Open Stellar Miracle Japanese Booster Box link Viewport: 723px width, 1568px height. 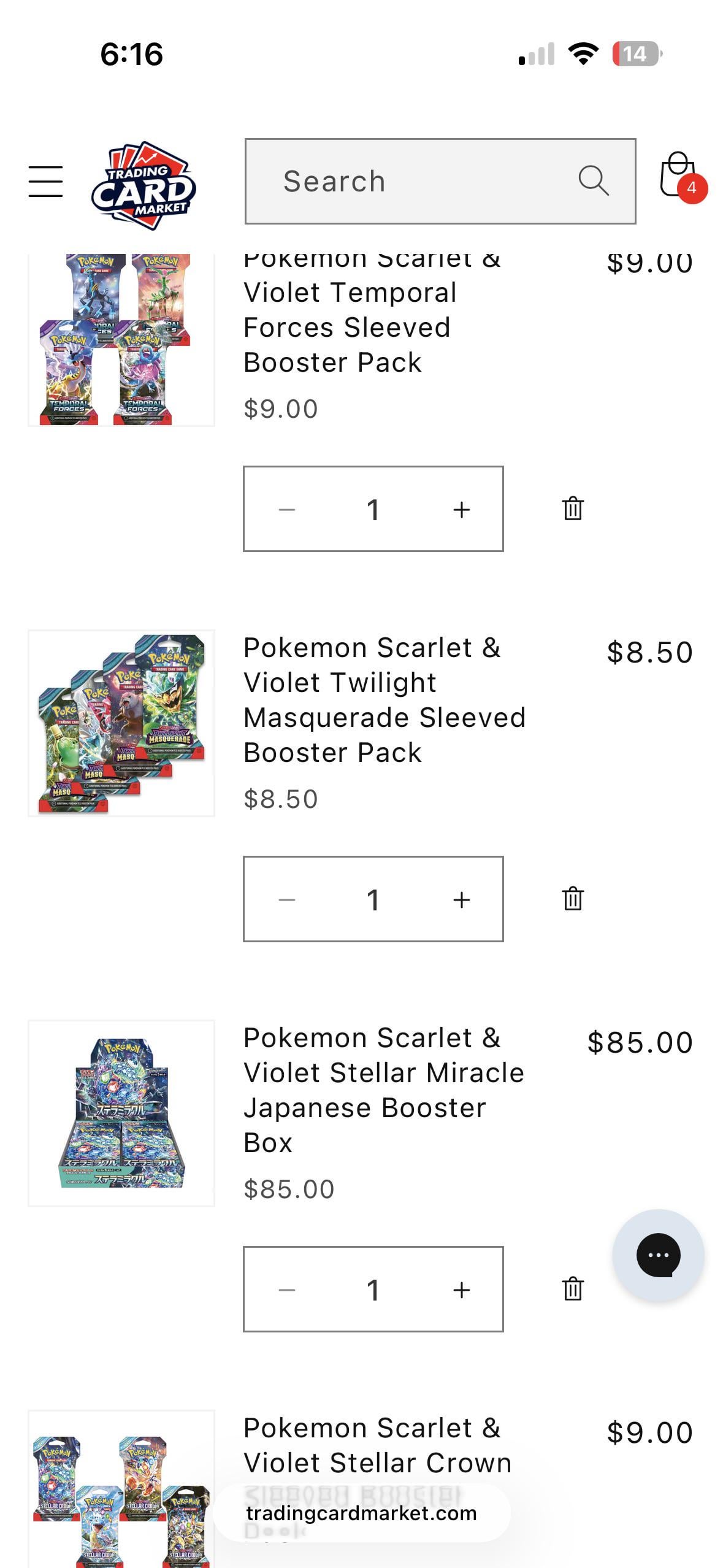click(383, 1090)
